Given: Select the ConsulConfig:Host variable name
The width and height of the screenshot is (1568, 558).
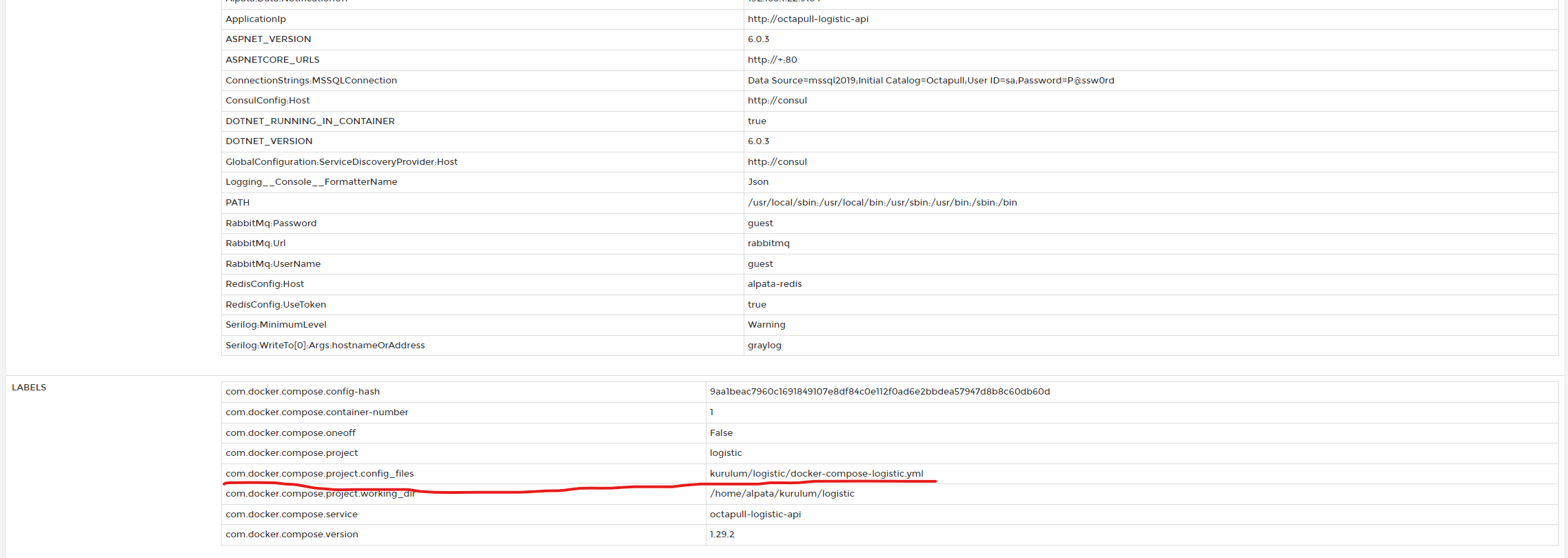Looking at the screenshot, I should tap(267, 101).
